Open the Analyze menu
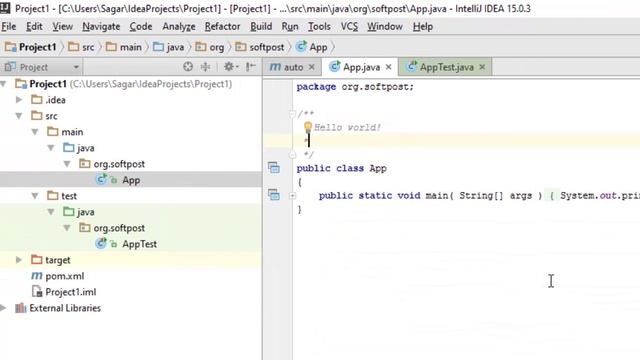The width and height of the screenshot is (640, 360). click(x=179, y=27)
